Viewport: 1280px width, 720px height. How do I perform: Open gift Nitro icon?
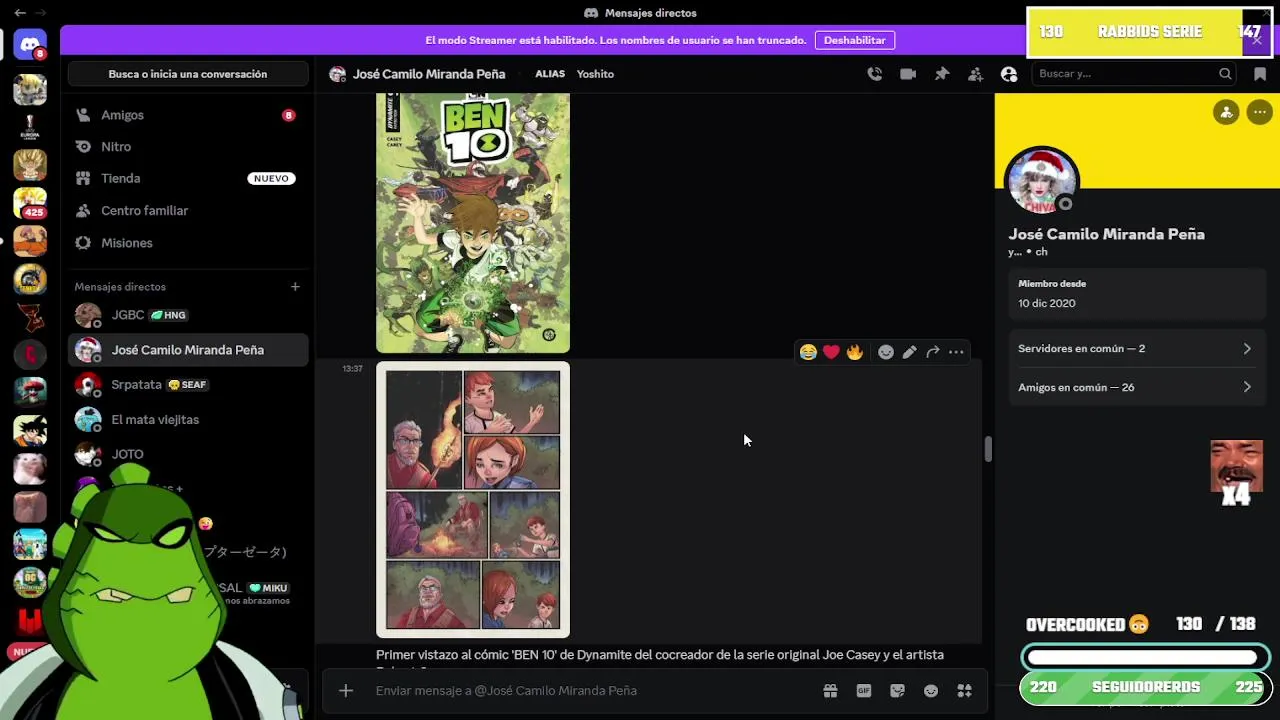(830, 691)
